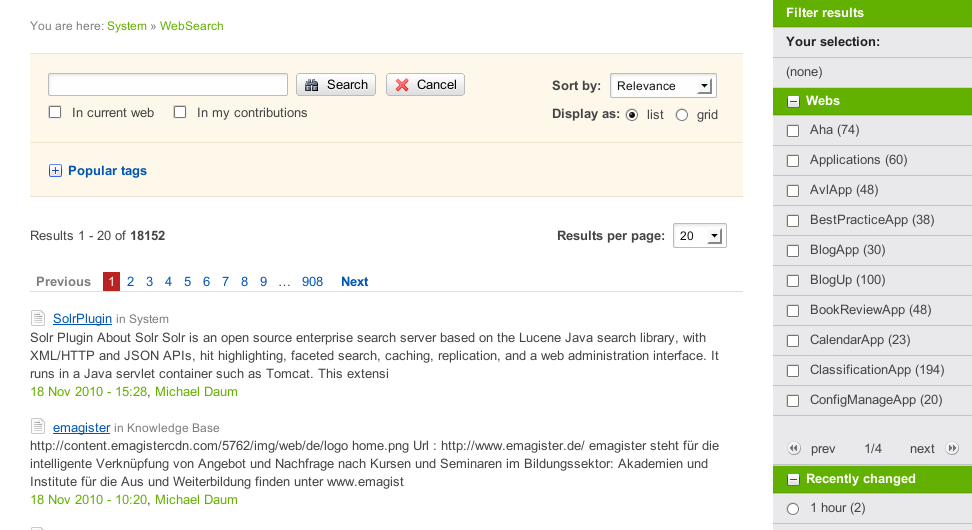The height and width of the screenshot is (530, 972).
Task: Click the document icon beside emagister result
Action: coord(38,427)
